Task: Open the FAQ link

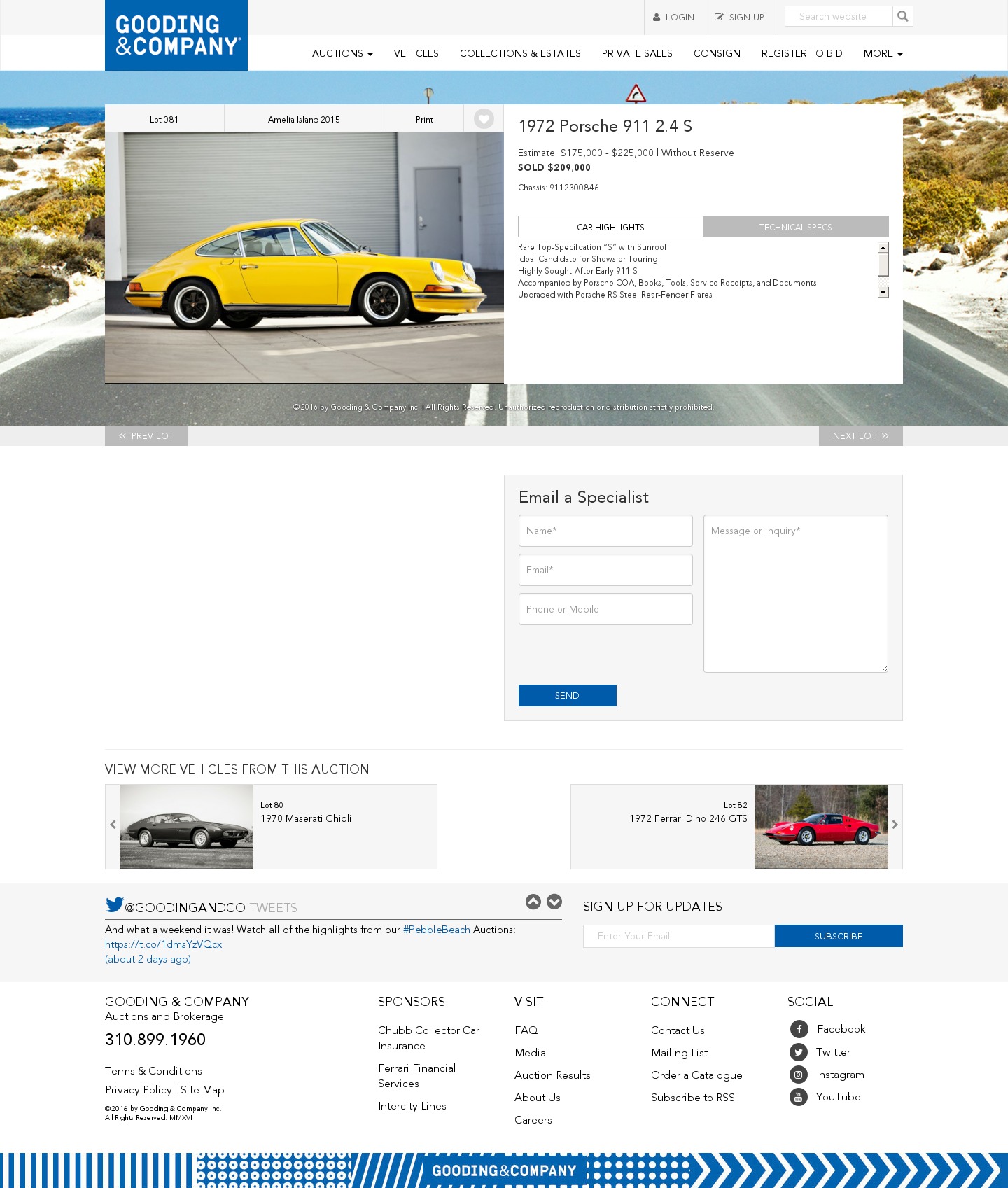Action: [x=526, y=1030]
